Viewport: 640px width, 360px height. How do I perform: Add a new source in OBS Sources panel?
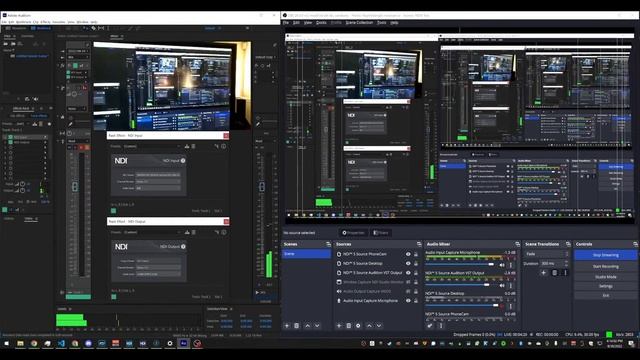click(339, 326)
